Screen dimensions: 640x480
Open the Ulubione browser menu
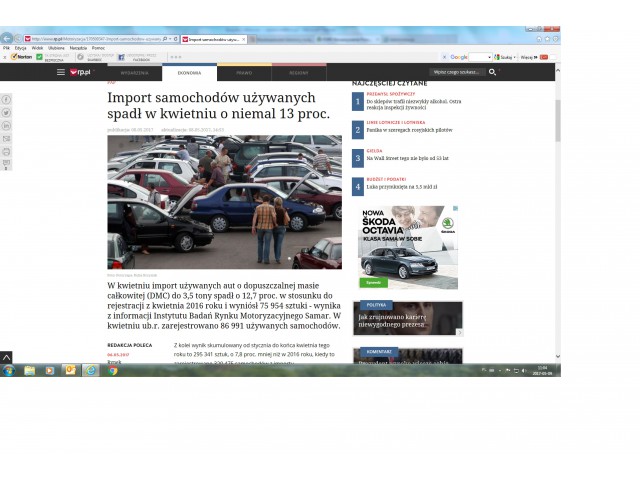(x=56, y=48)
